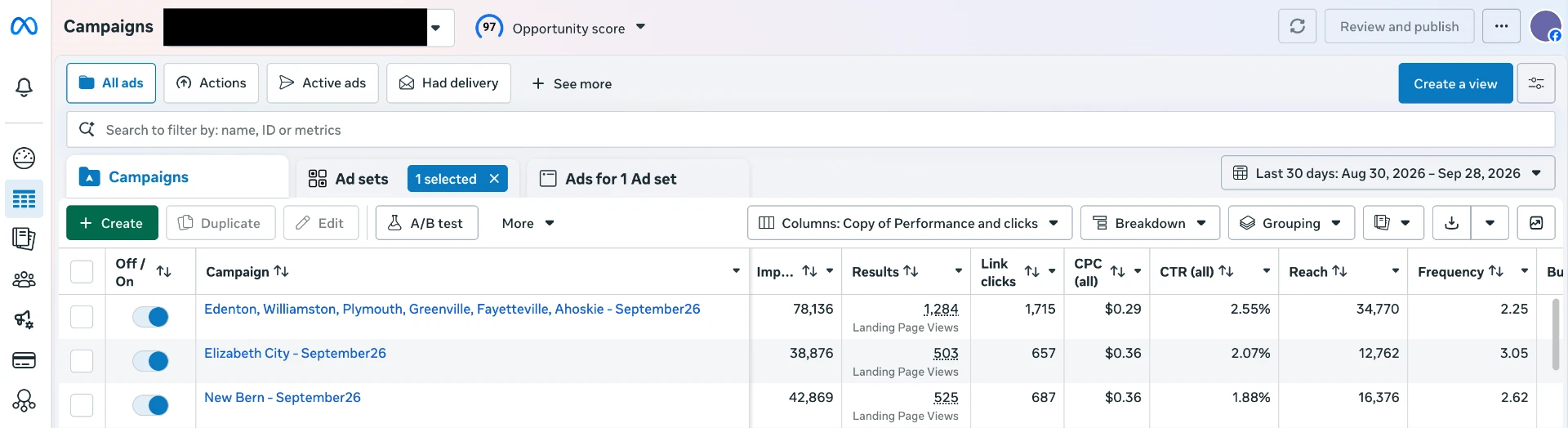The height and width of the screenshot is (428, 1568).
Task: Toggle off the Edenton, Williamston campaign
Action: click(150, 317)
